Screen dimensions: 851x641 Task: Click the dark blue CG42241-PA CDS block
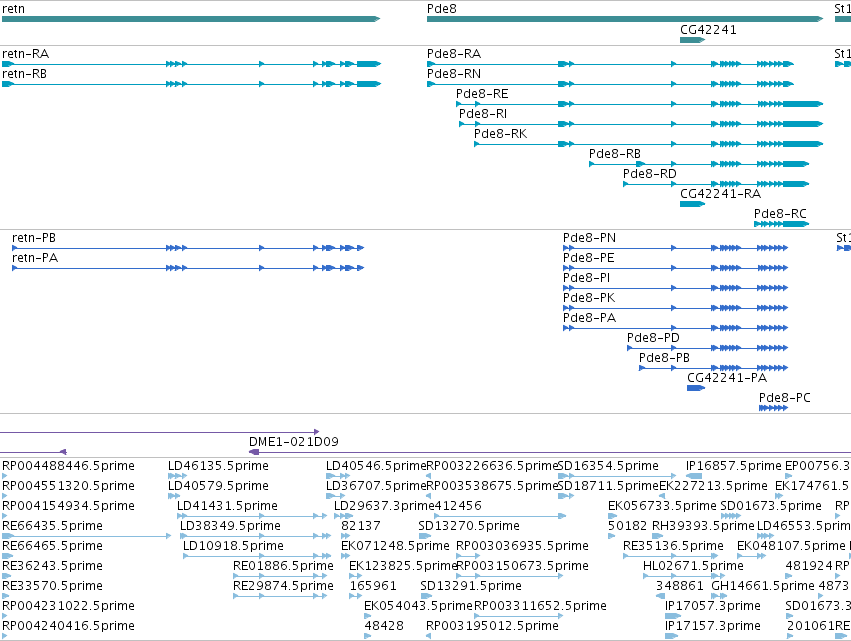[x=696, y=388]
